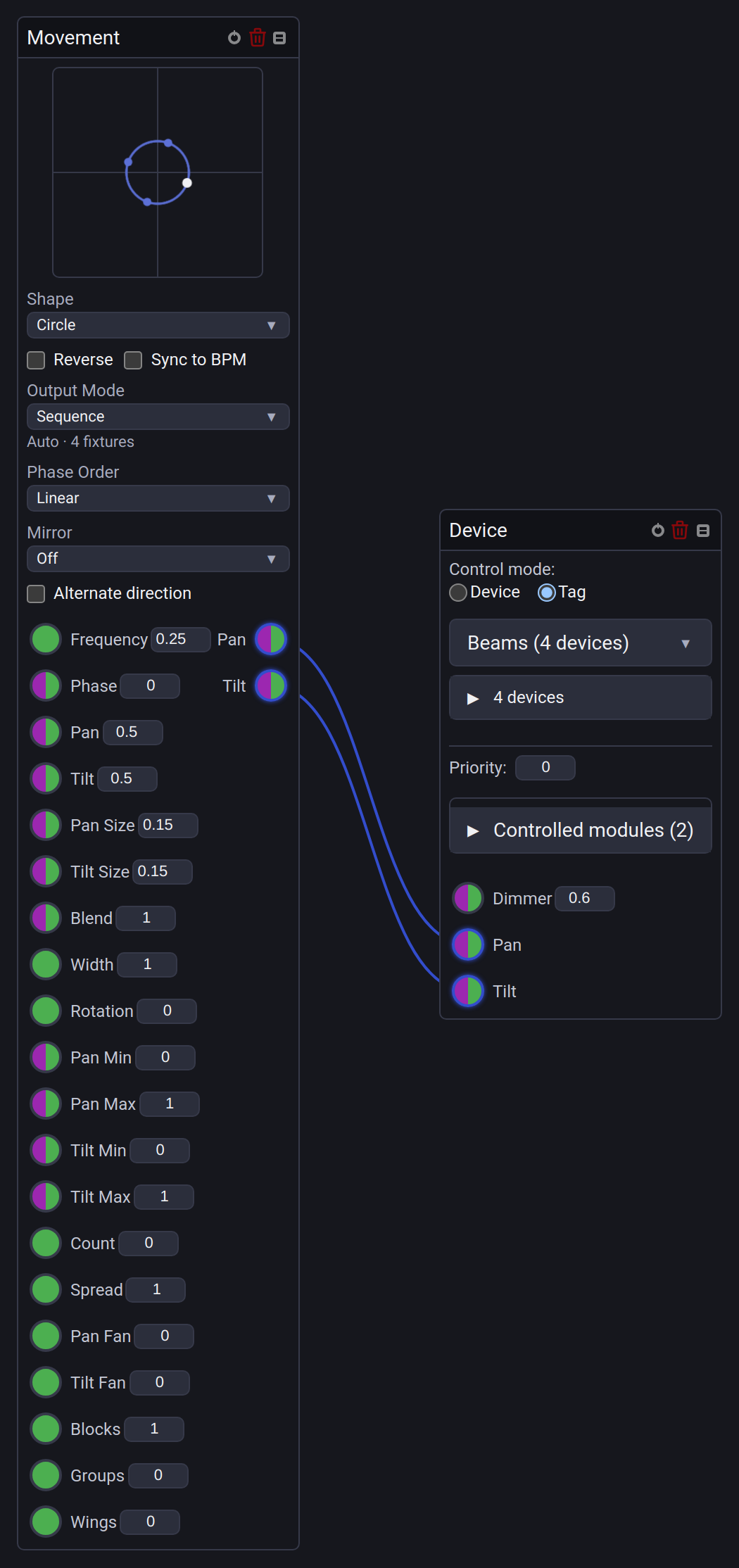
Task: Click the Pan Size value field
Action: [168, 825]
